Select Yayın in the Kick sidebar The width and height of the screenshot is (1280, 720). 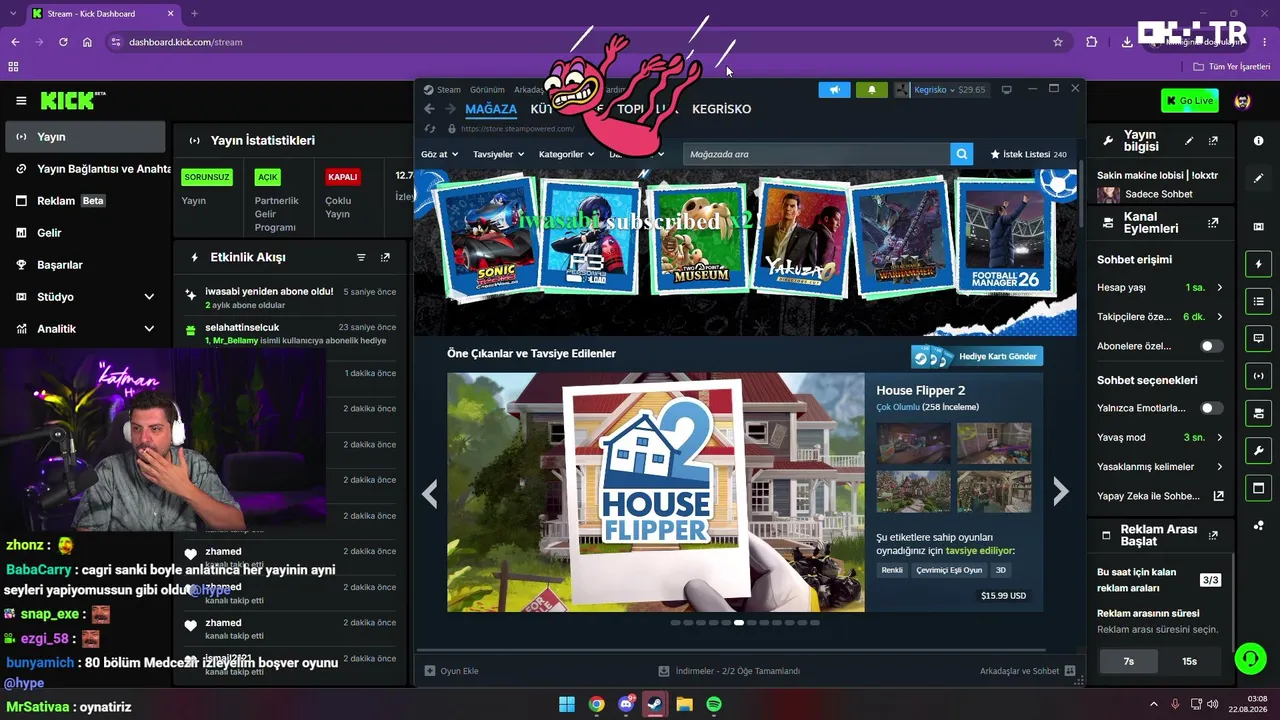click(86, 137)
